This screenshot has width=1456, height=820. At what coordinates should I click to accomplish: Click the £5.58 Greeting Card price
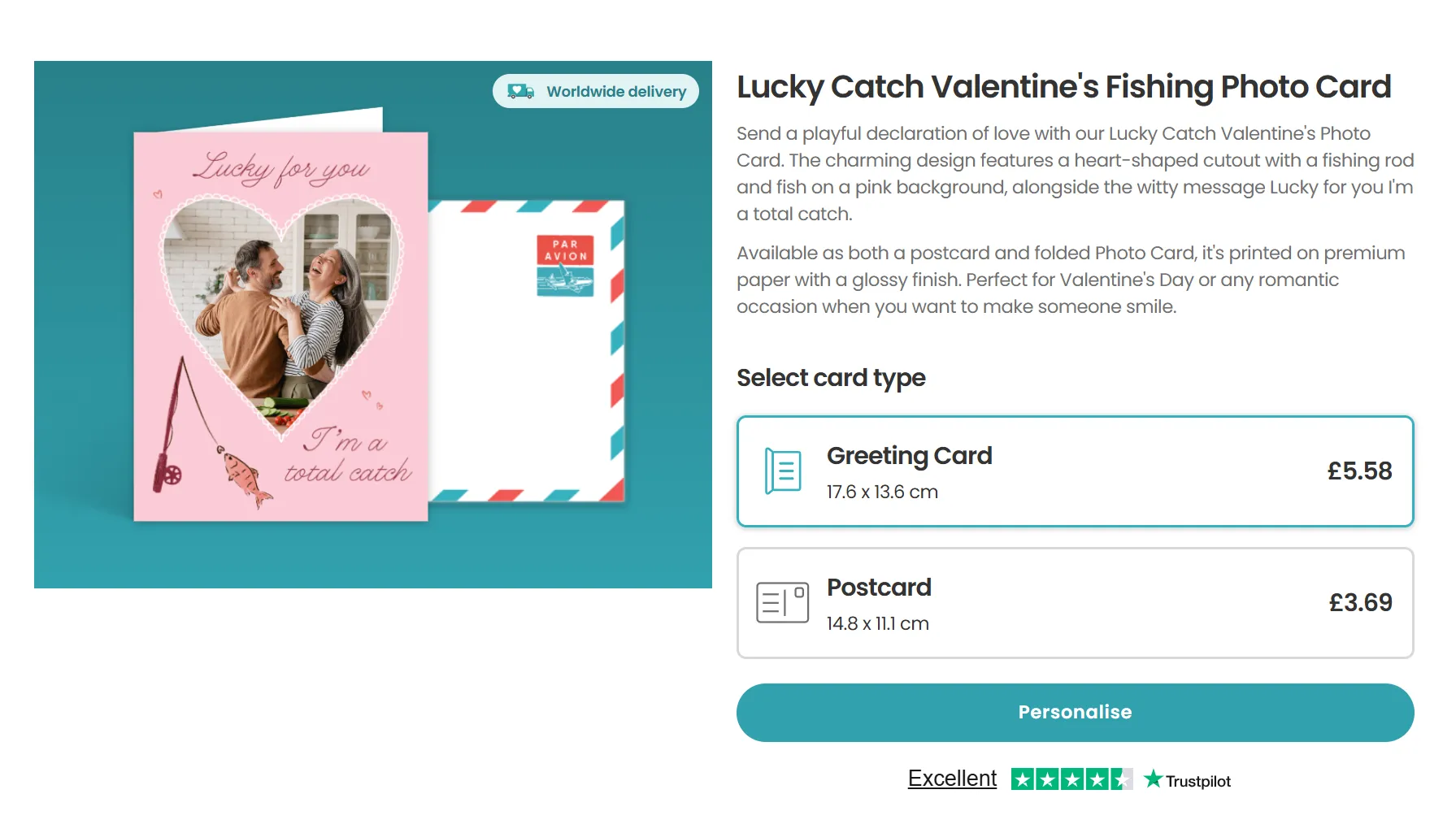(x=1359, y=471)
